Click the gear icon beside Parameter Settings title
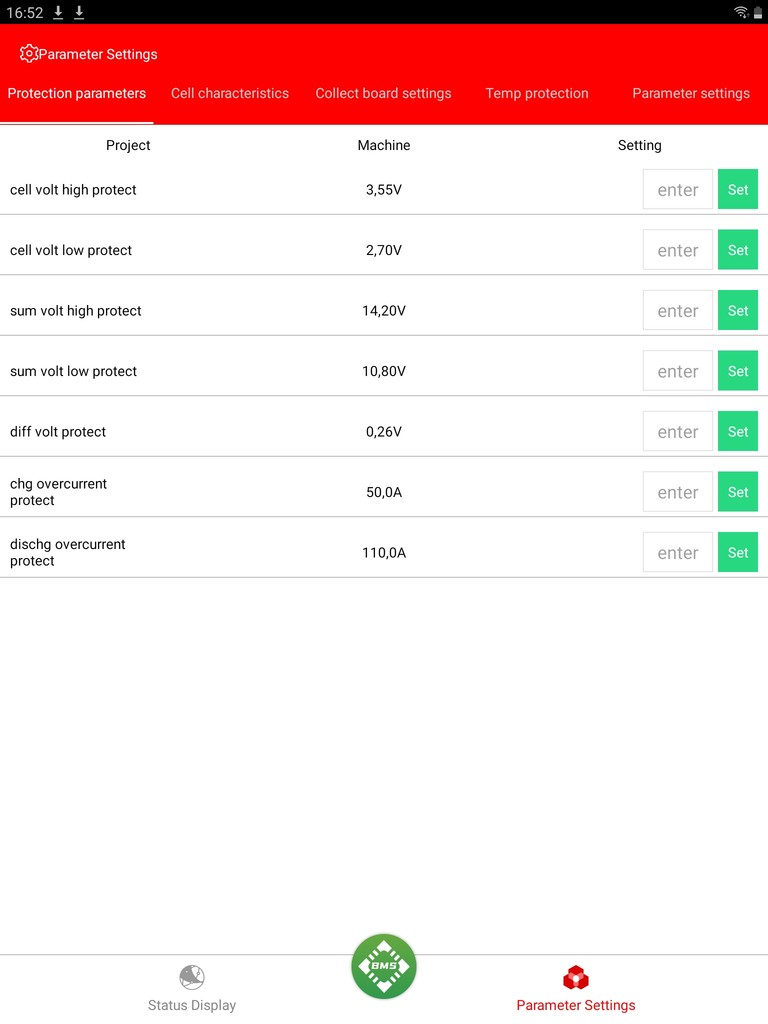The image size is (768, 1024). 29,54
